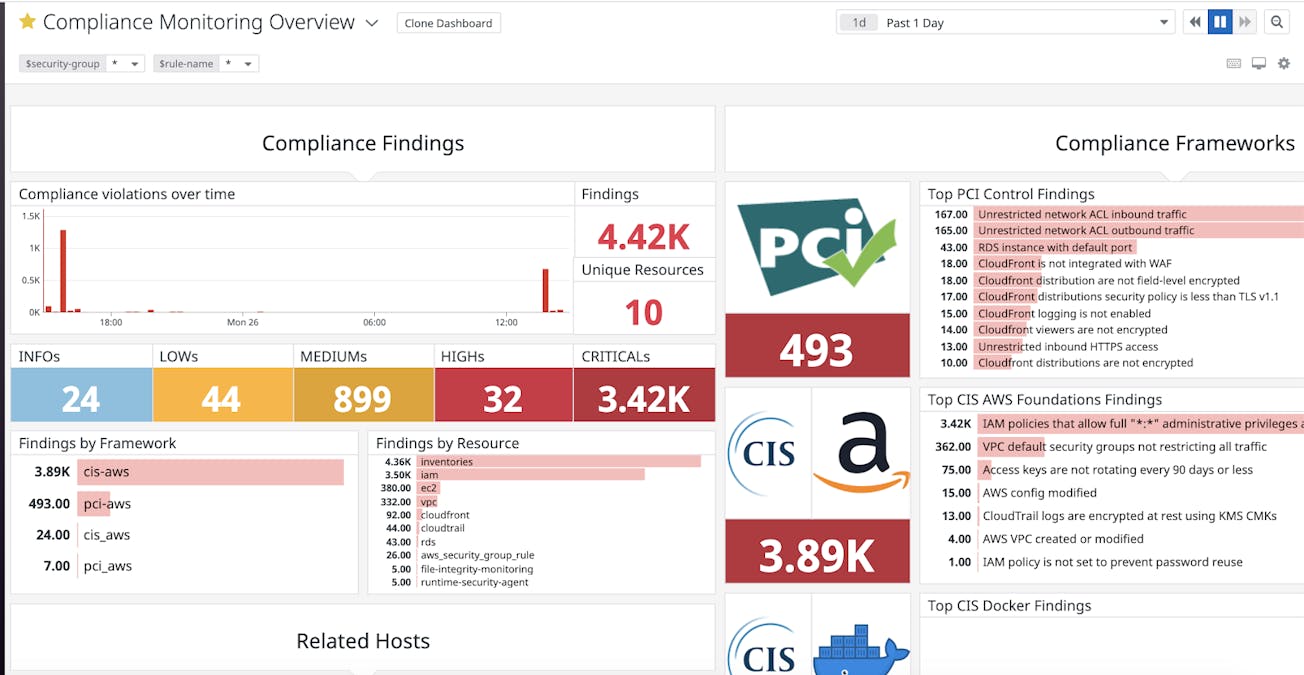Open dashboard settings with the gear icon
This screenshot has width=1304, height=675.
coord(1284,62)
